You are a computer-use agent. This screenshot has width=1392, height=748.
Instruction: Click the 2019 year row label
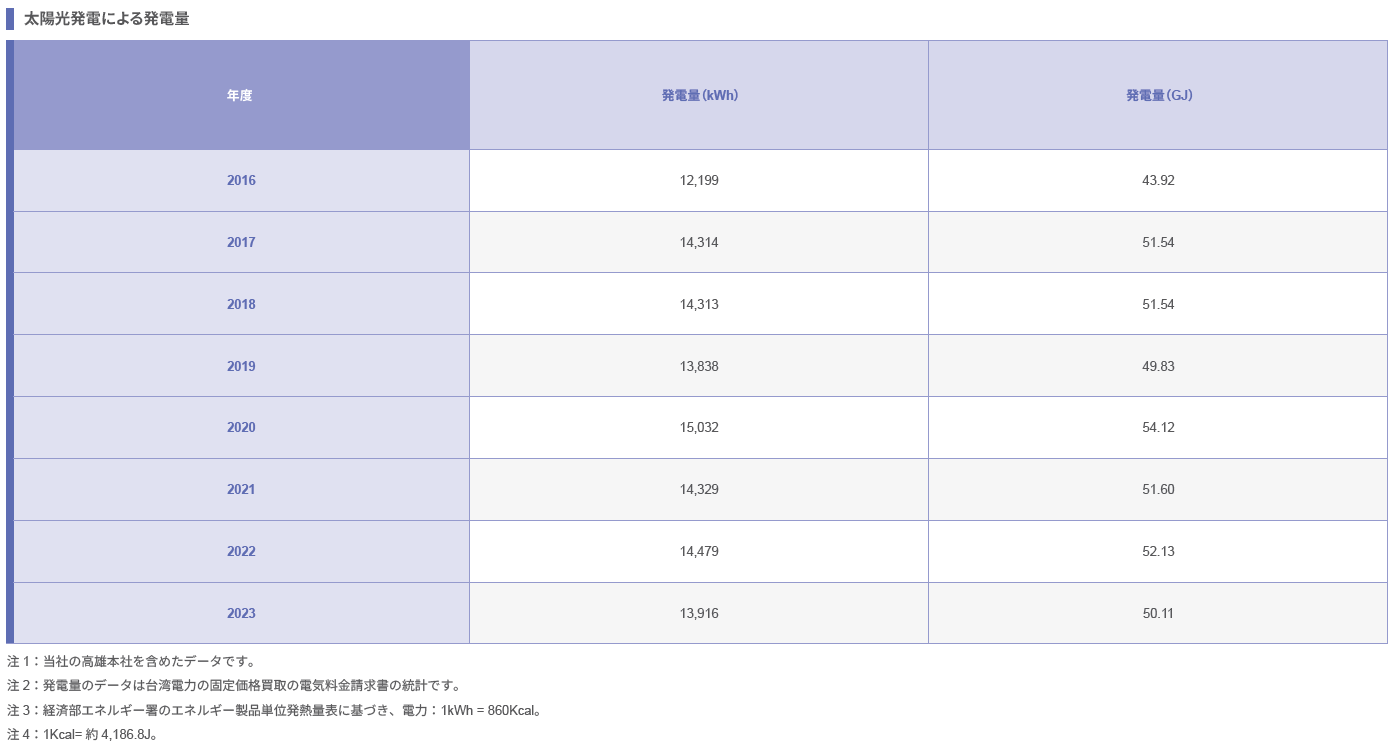point(241,366)
